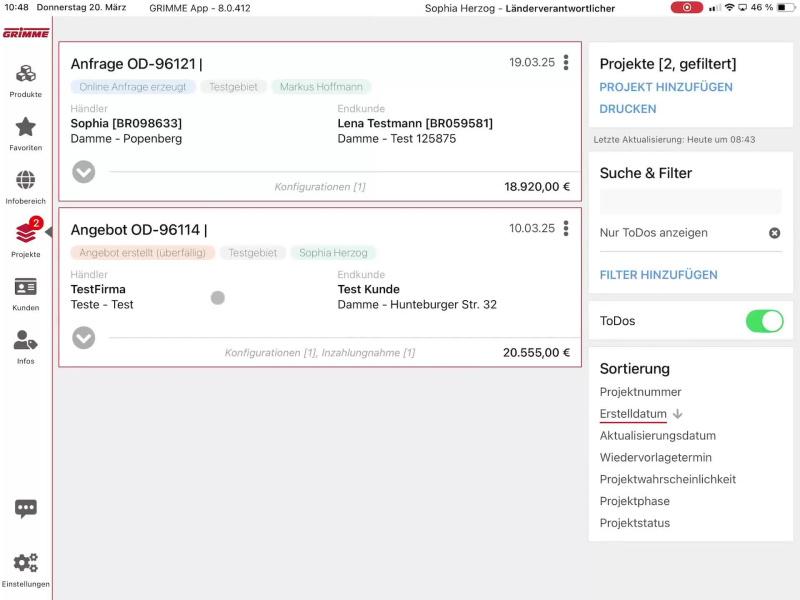Clear the Nur ToDos anzeigen filter
800x600 pixels.
pos(774,233)
